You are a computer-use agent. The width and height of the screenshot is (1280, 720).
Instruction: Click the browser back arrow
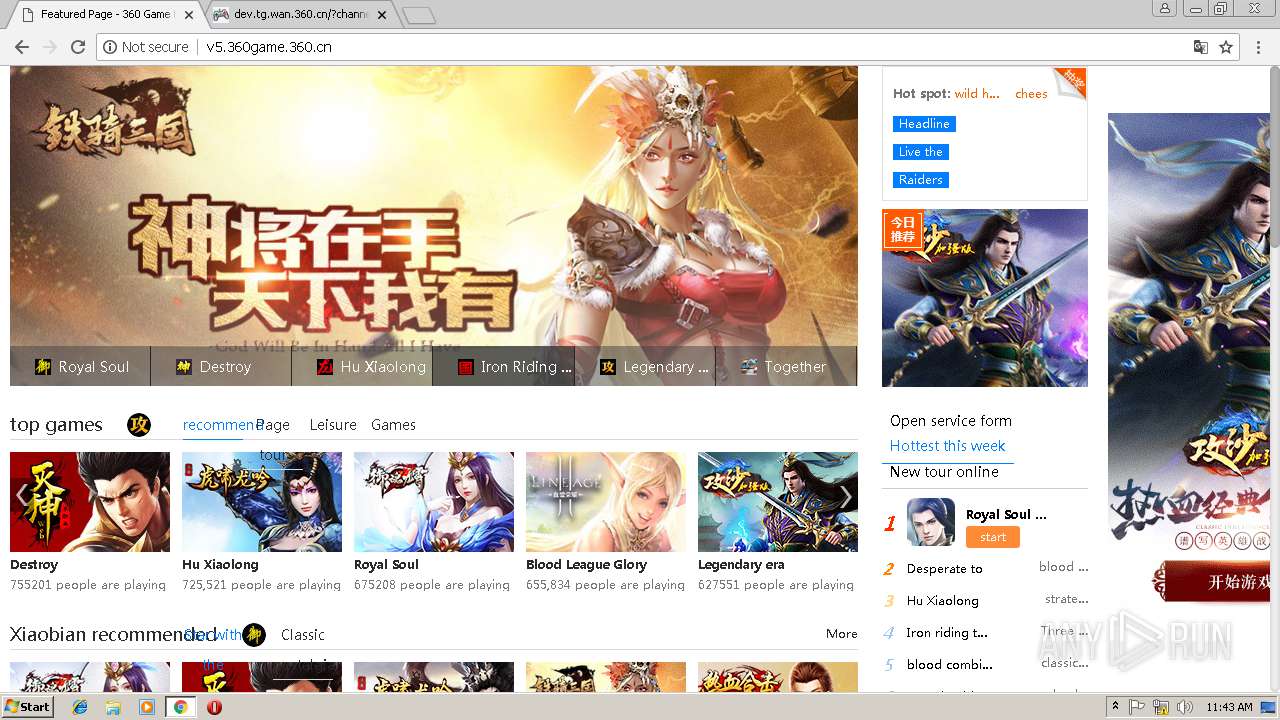[x=20, y=47]
